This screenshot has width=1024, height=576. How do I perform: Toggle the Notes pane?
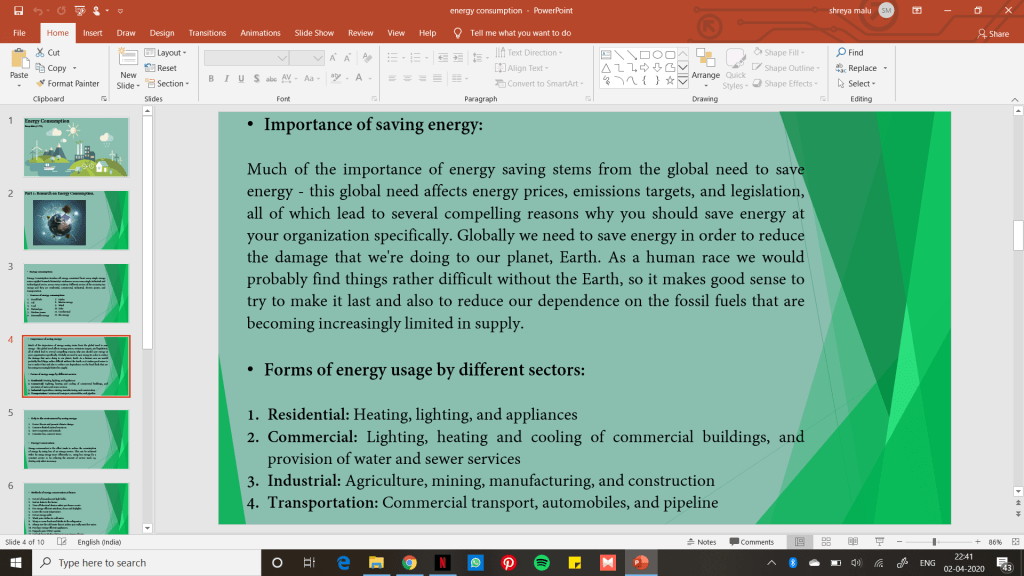(x=701, y=542)
